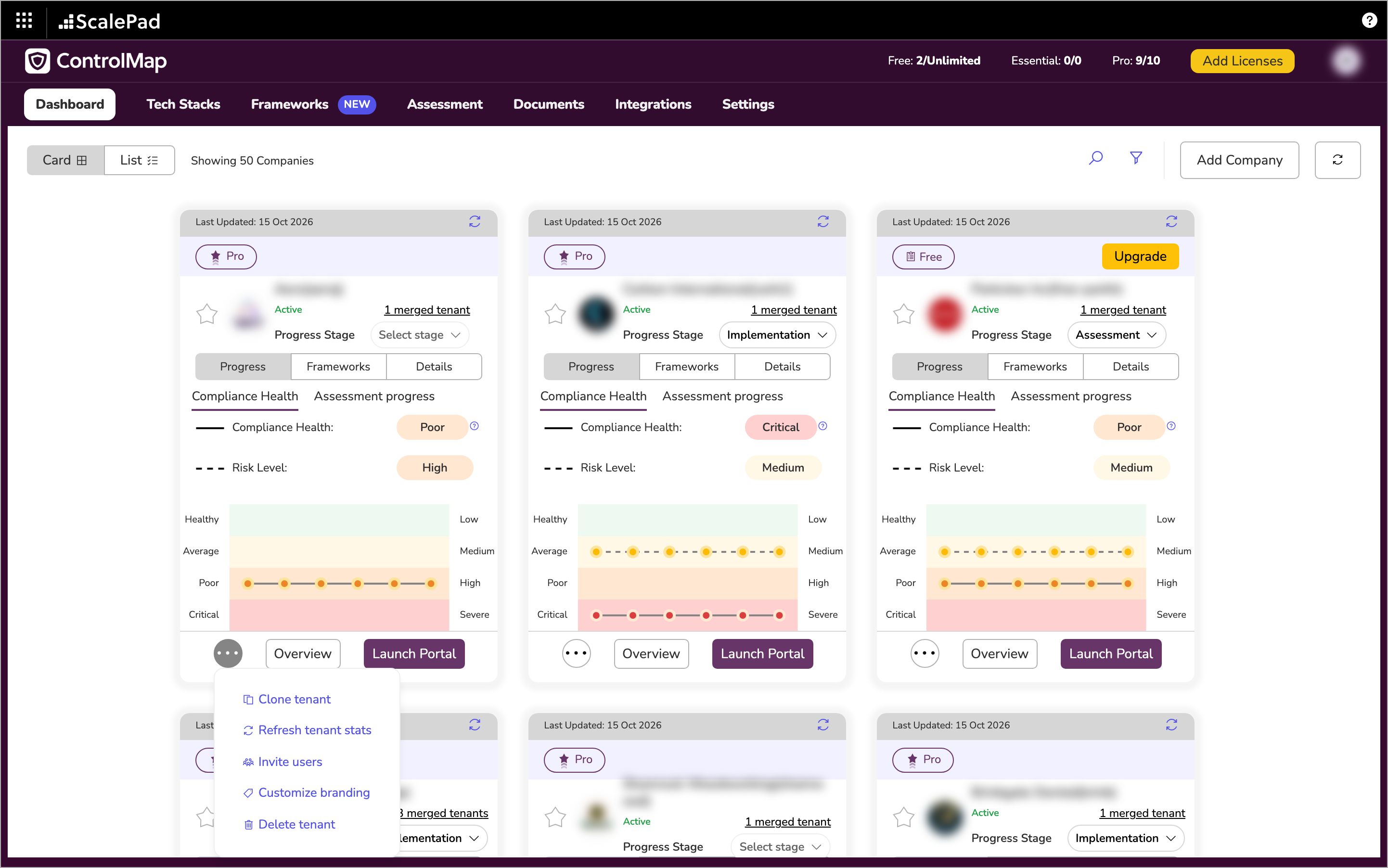
Task: Open Compliance Health info tooltip on Critical card
Action: click(x=823, y=426)
